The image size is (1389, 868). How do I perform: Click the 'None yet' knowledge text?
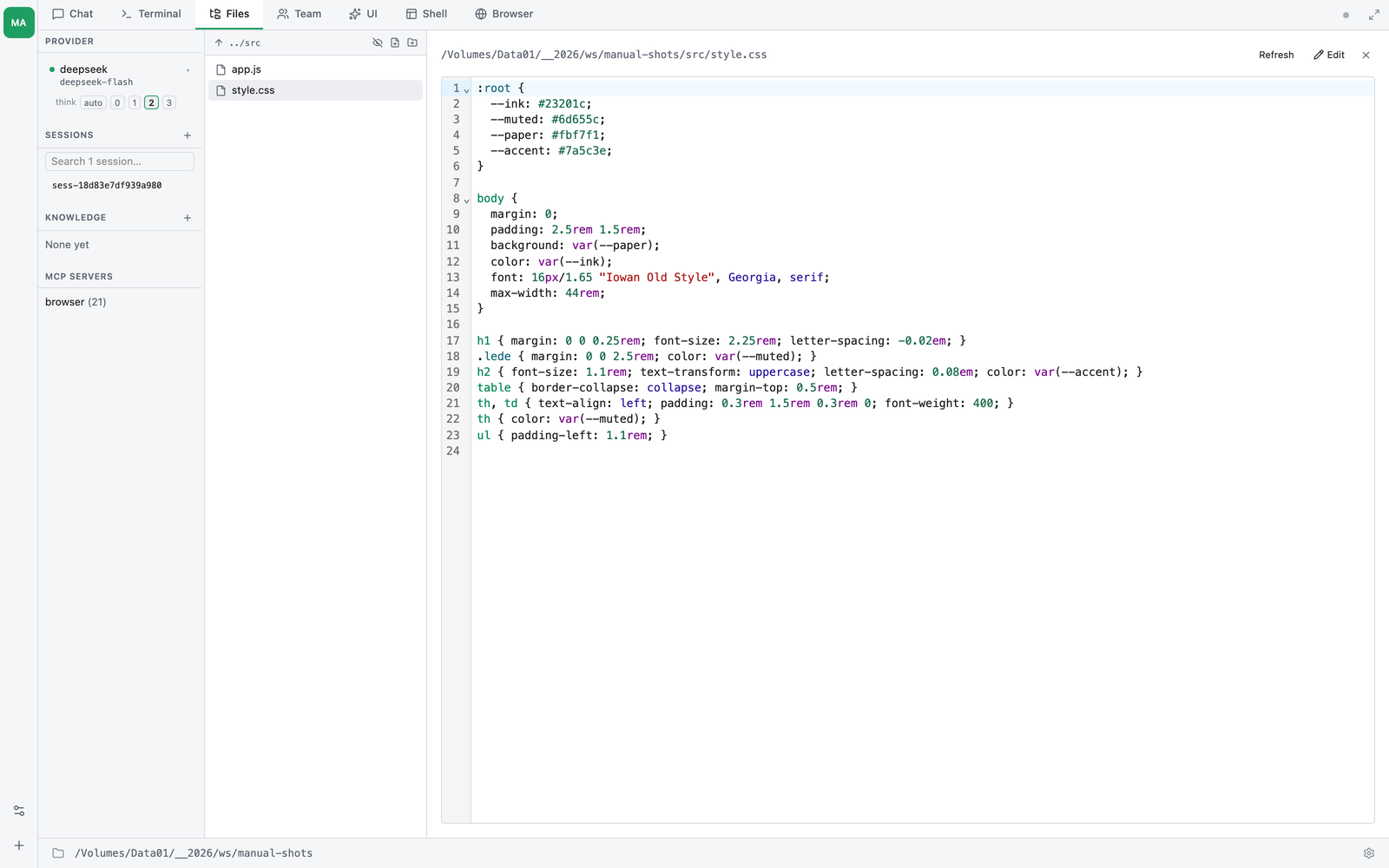coord(67,245)
